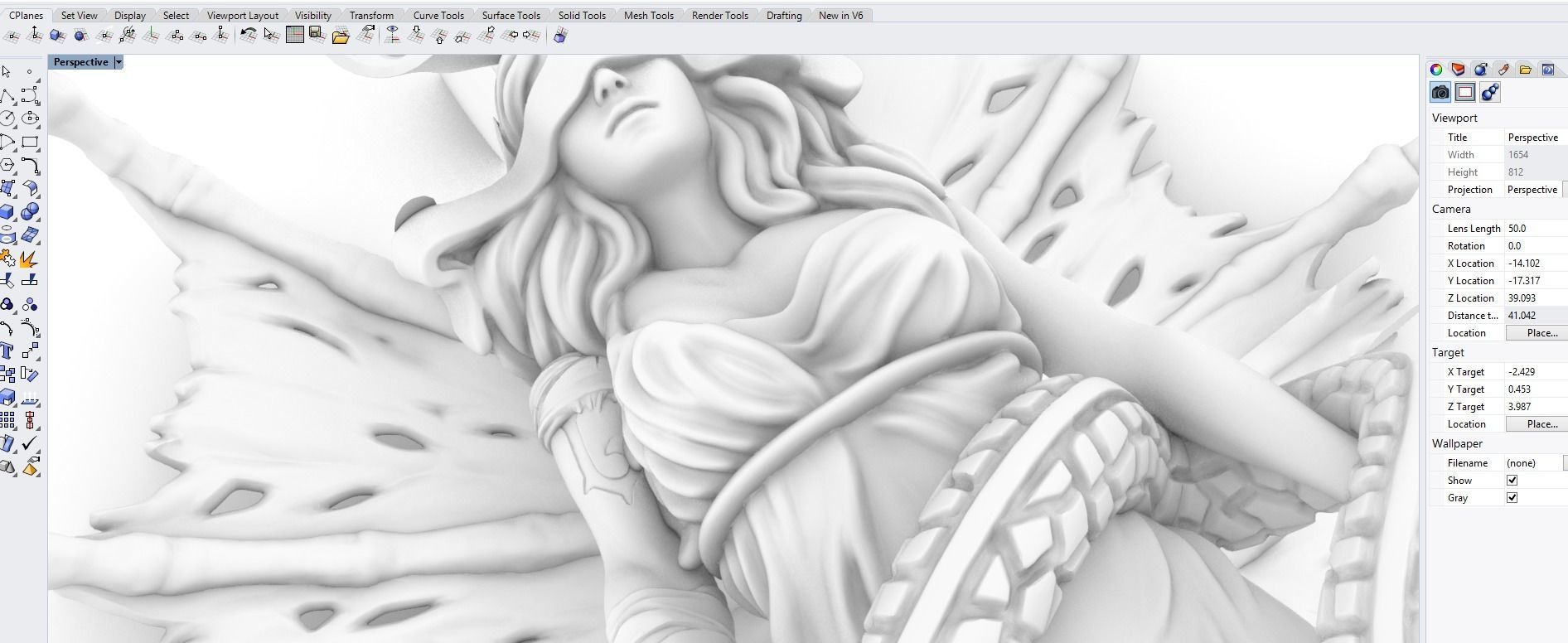
Task: Toggle the Gray wallpaper checkbox
Action: [1512, 498]
